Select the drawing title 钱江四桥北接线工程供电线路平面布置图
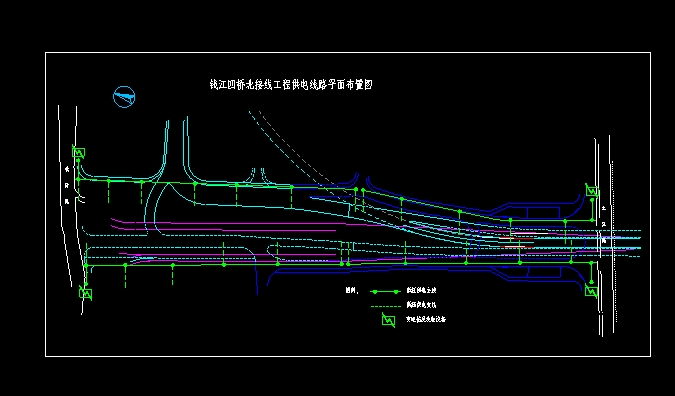 (291, 85)
